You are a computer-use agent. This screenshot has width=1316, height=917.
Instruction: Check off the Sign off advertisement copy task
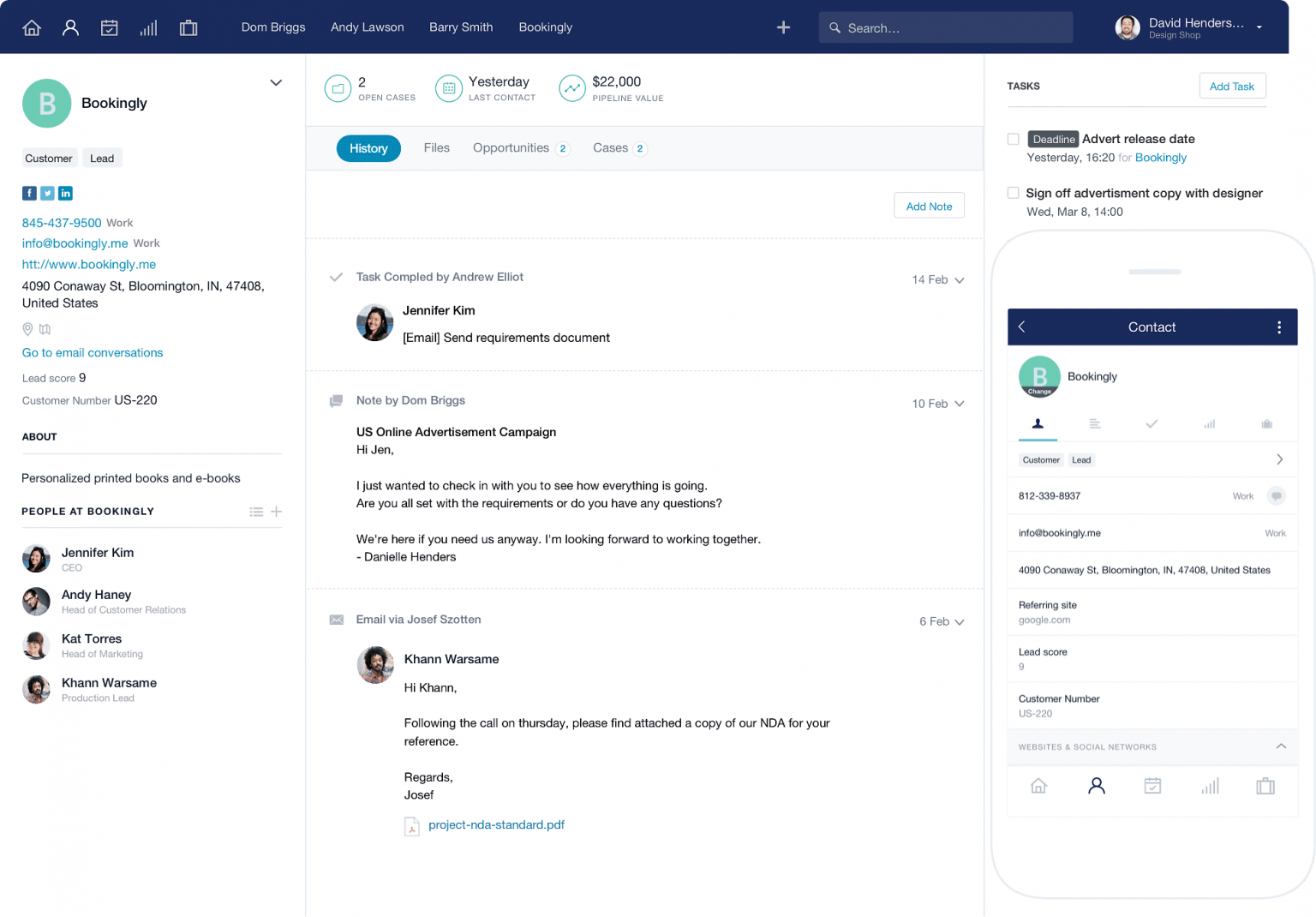point(1014,193)
